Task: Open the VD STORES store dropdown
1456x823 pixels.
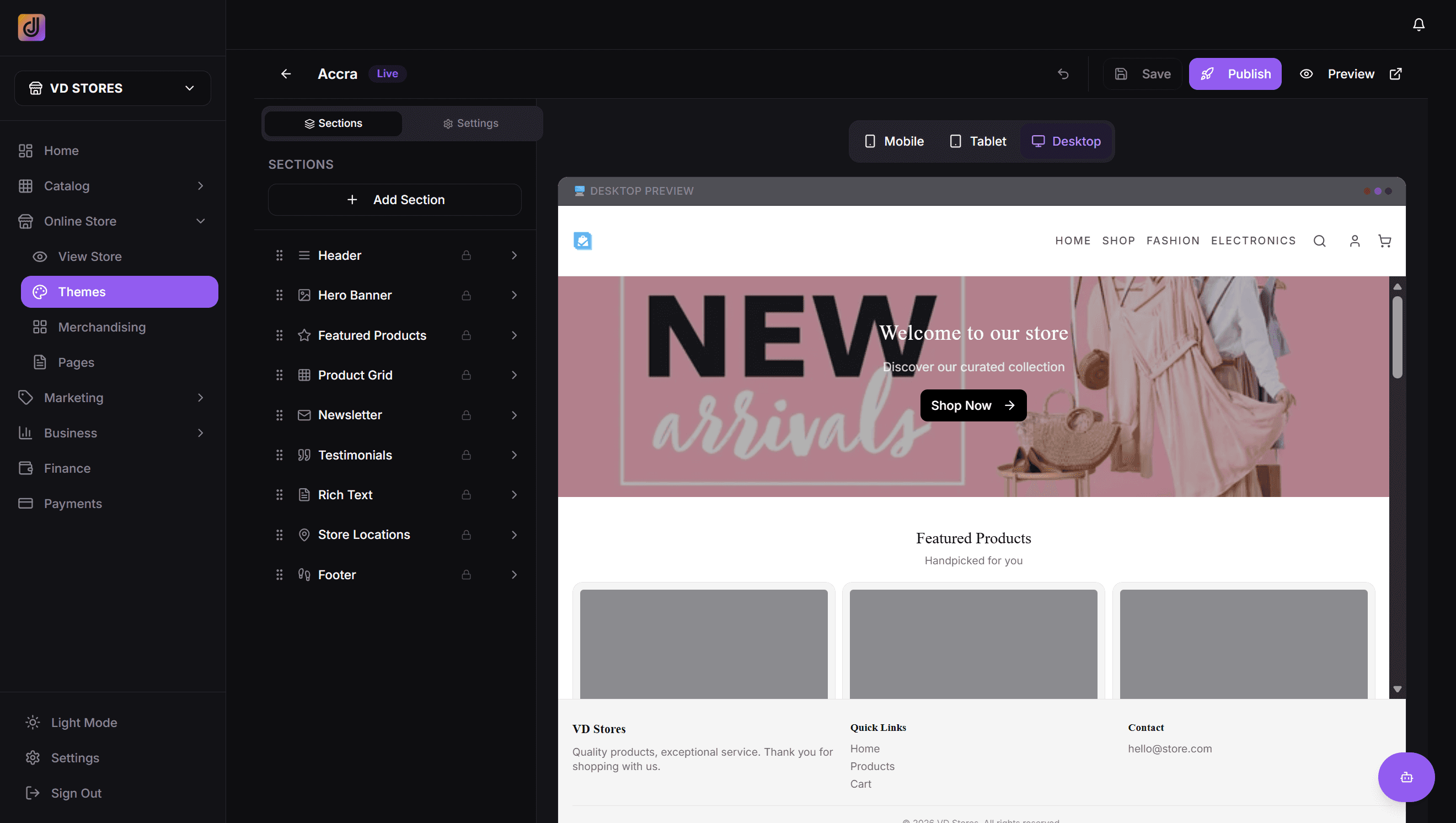Action: coord(113,88)
